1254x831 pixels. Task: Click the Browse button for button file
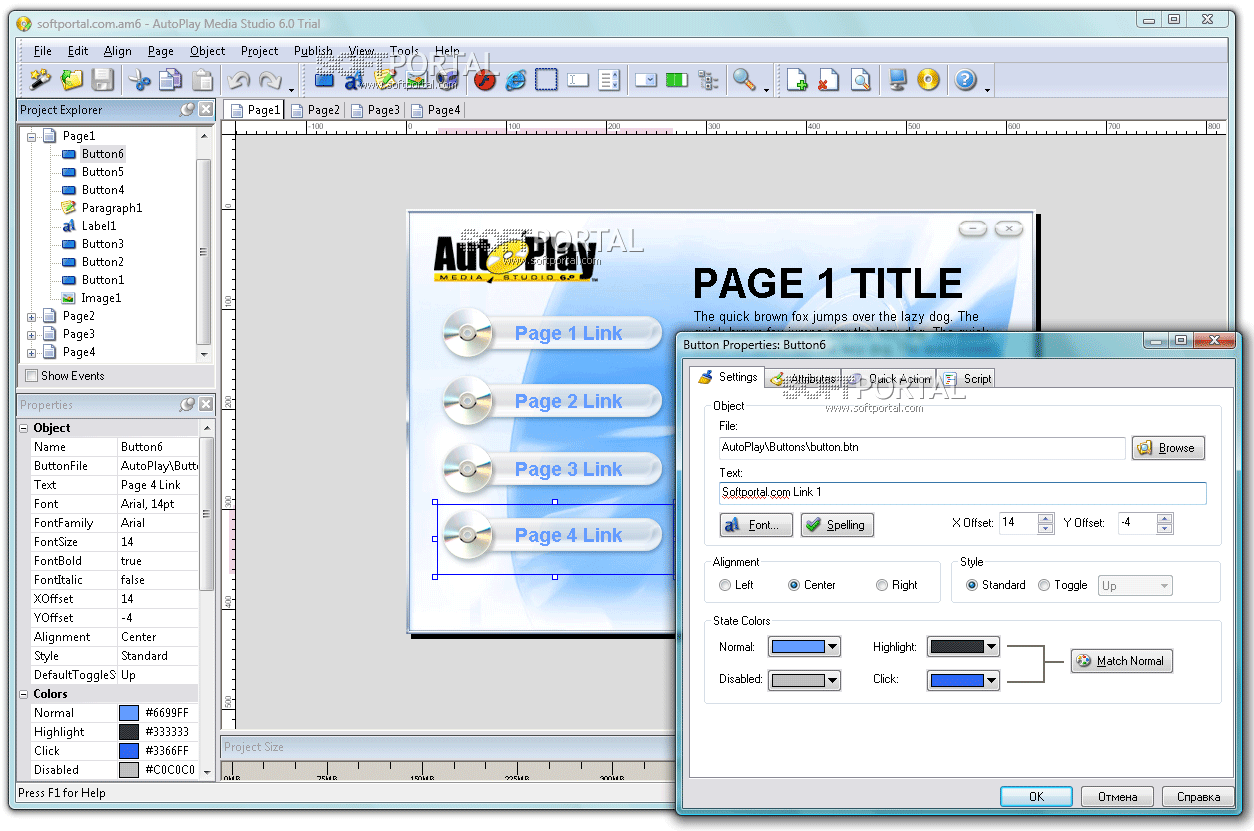[1168, 448]
